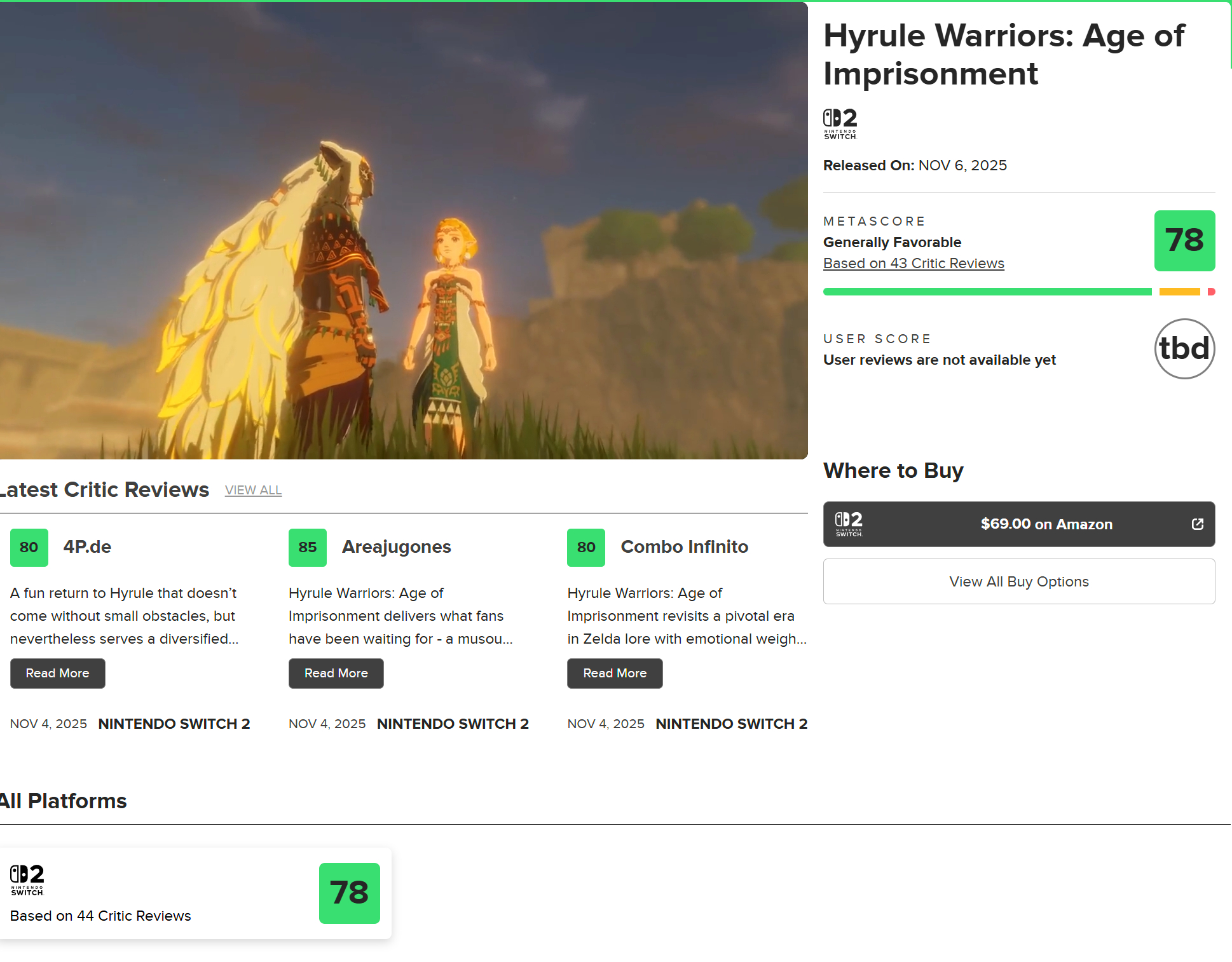Open Based on 43 Critic Reviews link
The height and width of the screenshot is (962, 1232).
coord(913,264)
